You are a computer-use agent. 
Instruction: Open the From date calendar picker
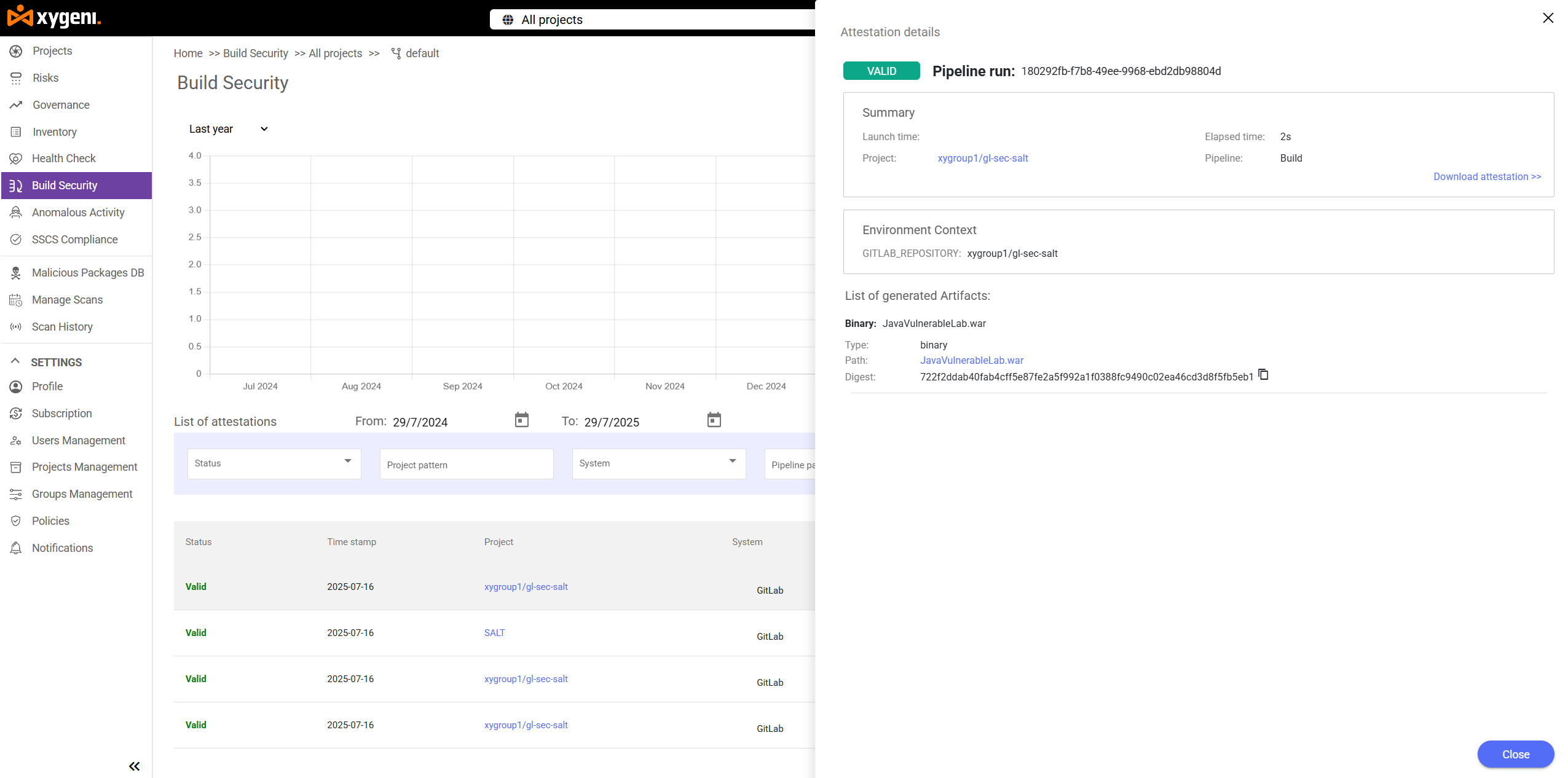coord(521,420)
